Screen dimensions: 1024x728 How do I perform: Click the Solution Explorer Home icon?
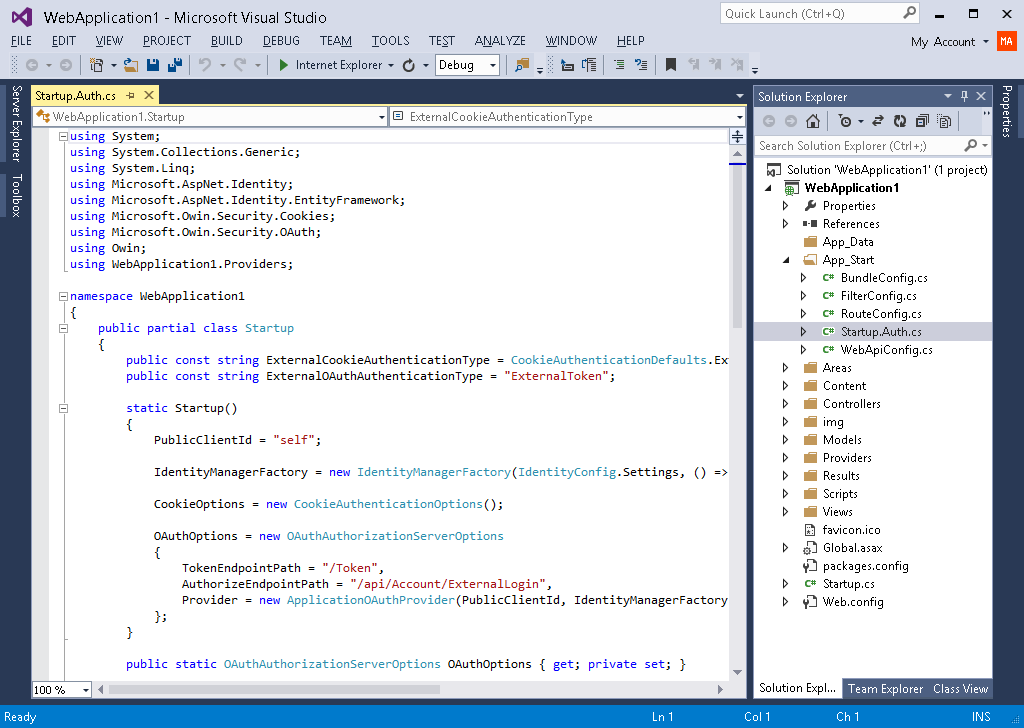(x=813, y=121)
